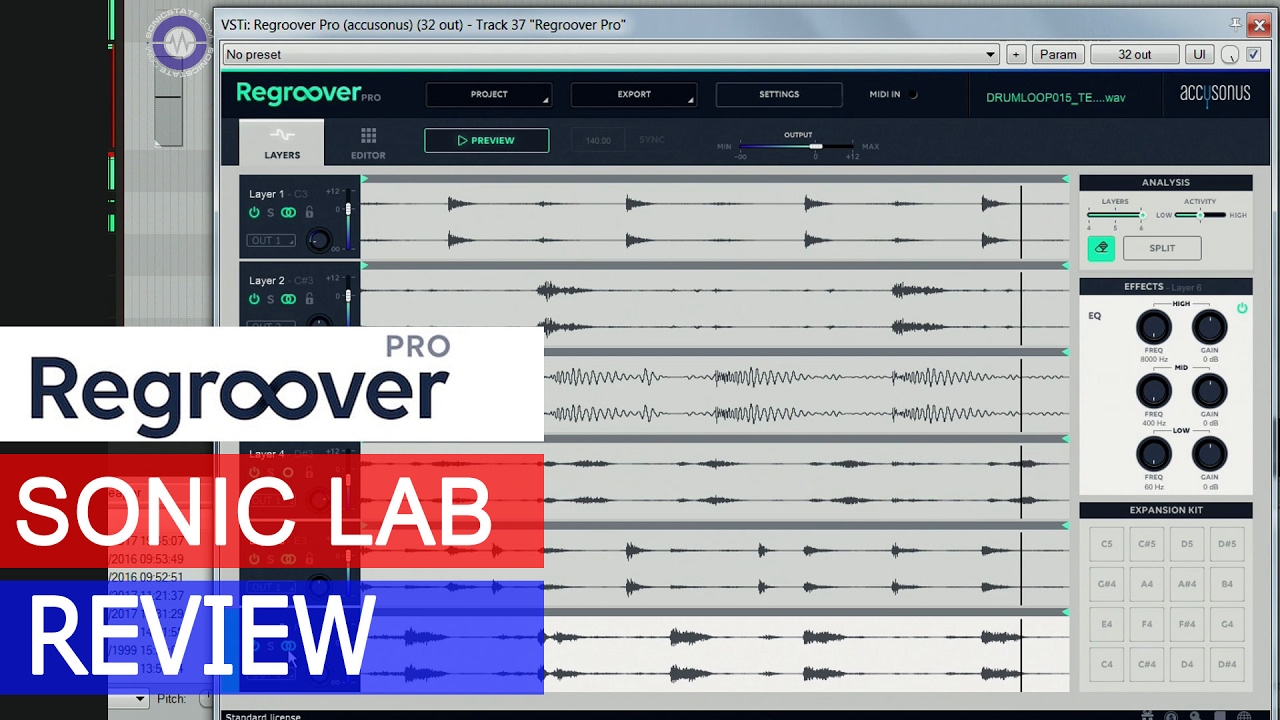The height and width of the screenshot is (720, 1280).
Task: Click the PREVIEW play button
Action: (486, 140)
